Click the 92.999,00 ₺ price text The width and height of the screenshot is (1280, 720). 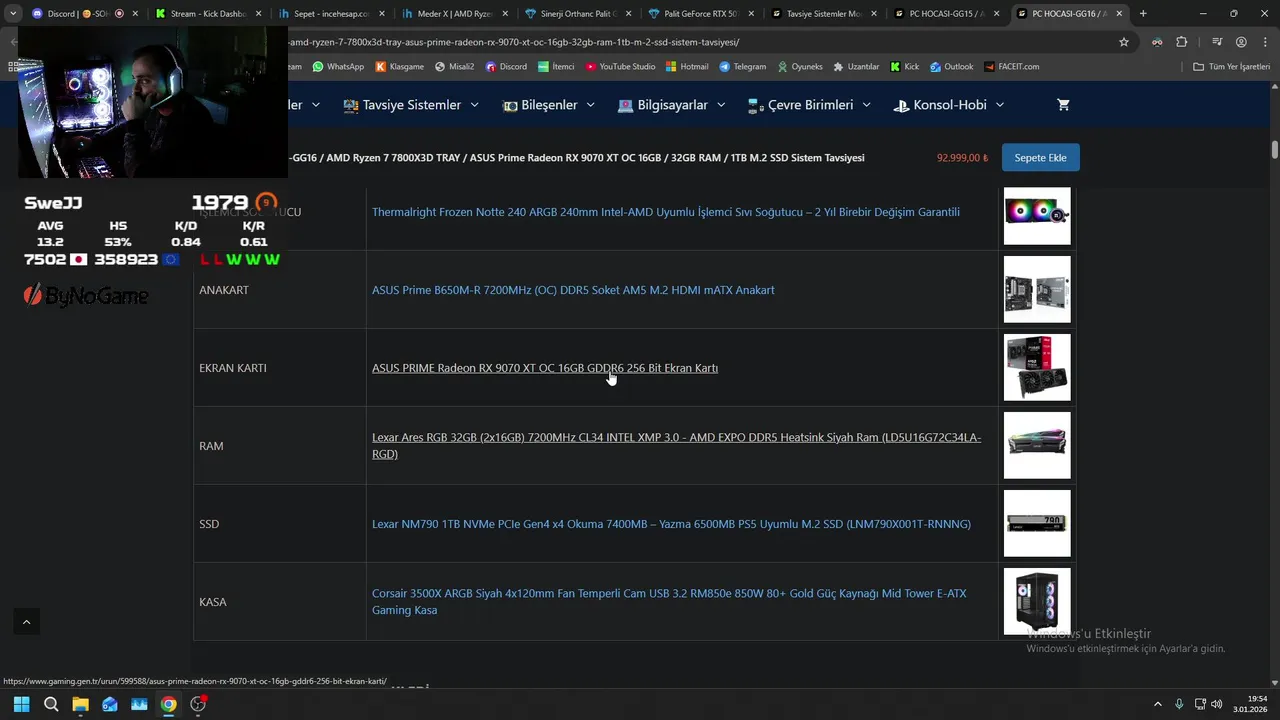tap(962, 158)
